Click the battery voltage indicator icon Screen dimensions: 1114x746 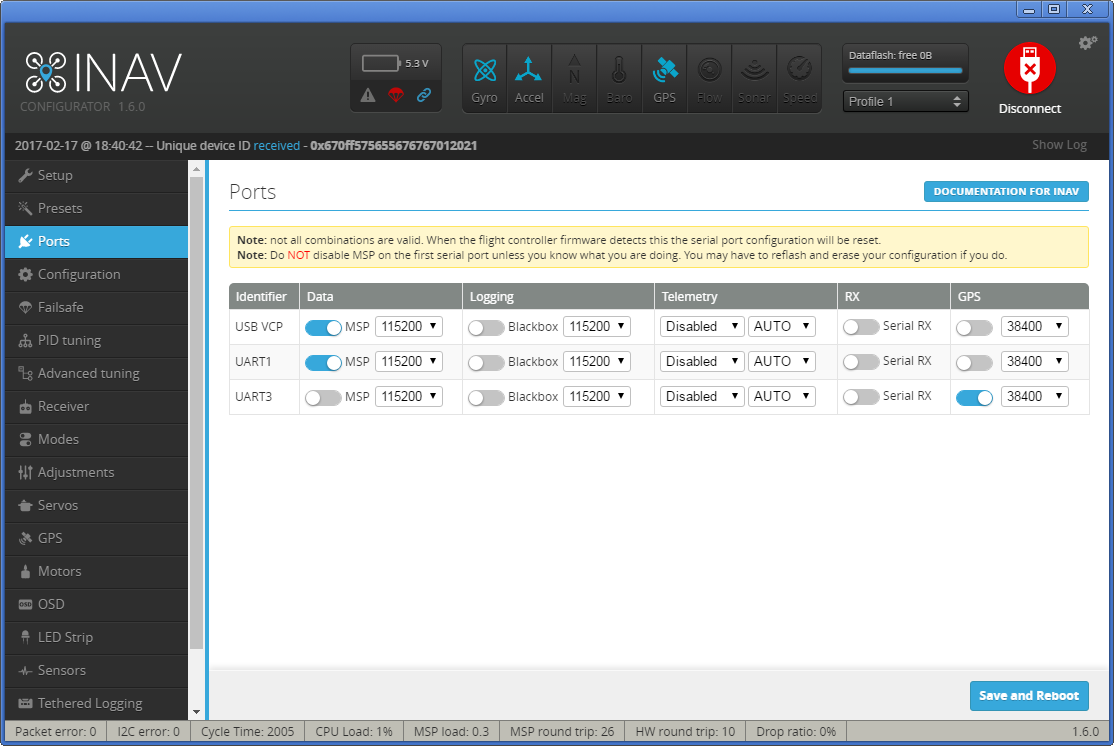tap(382, 63)
